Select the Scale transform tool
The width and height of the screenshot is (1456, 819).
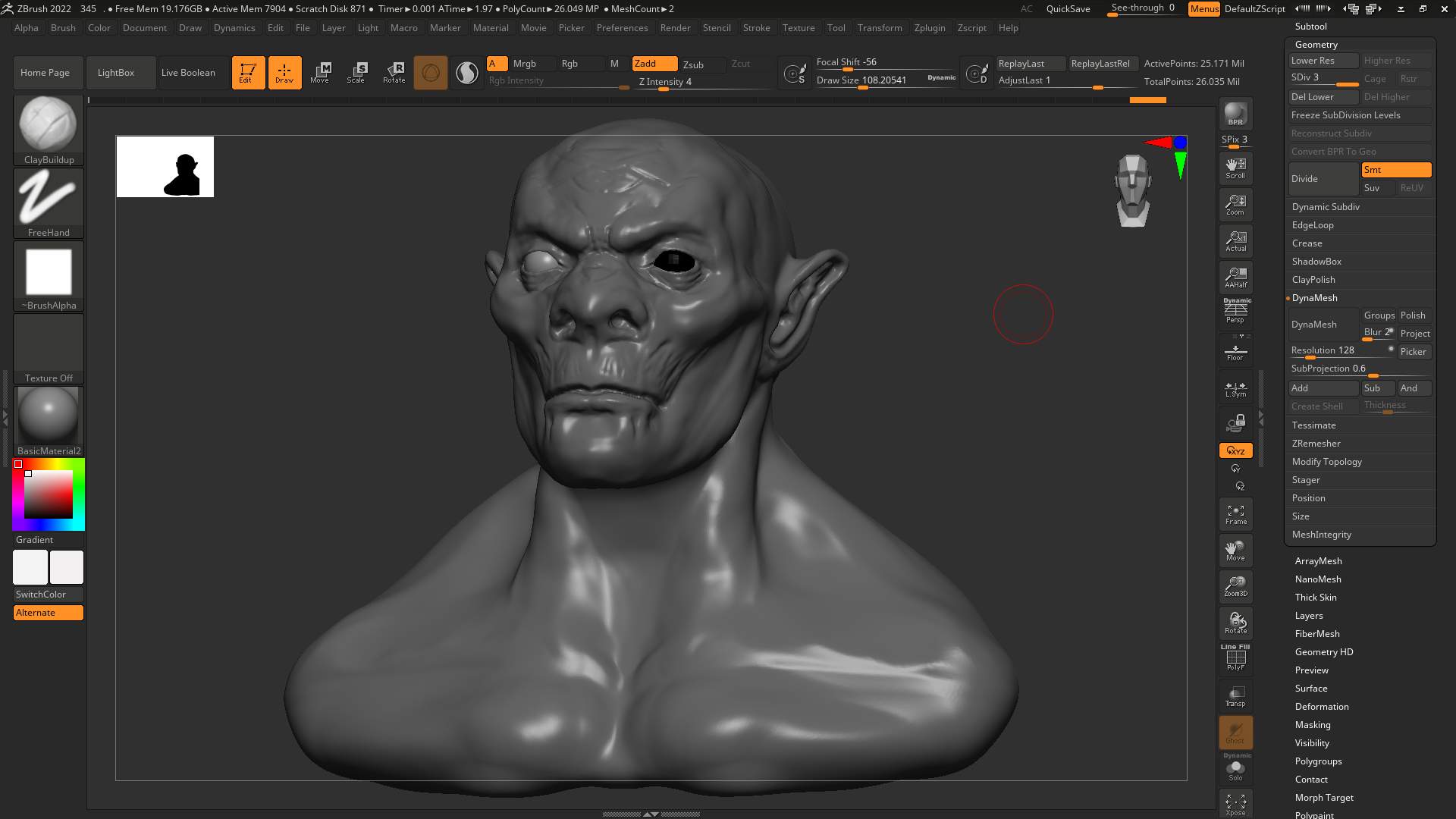pyautogui.click(x=356, y=72)
